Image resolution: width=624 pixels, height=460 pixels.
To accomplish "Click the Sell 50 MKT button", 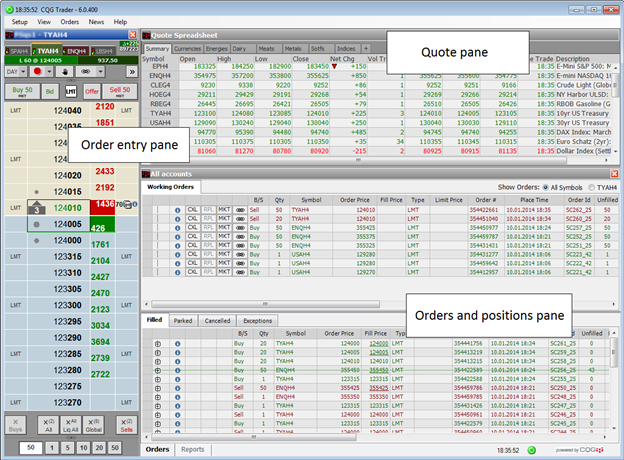I will point(120,92).
